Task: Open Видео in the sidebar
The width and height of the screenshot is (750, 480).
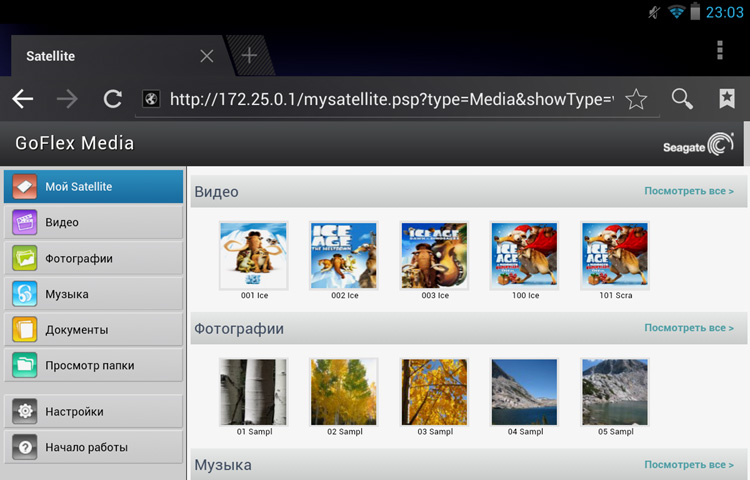Action: 93,222
